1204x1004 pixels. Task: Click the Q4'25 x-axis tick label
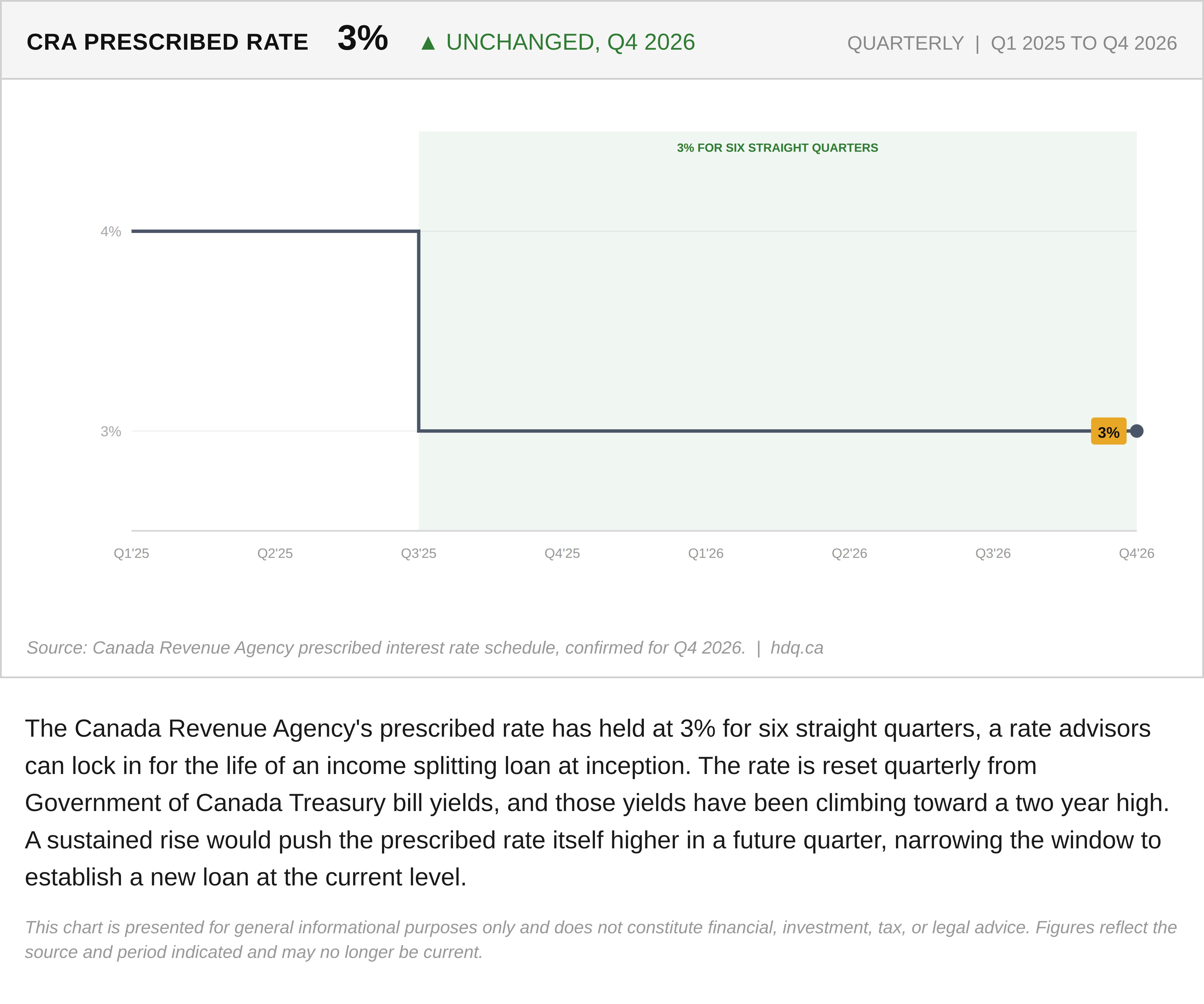[563, 553]
